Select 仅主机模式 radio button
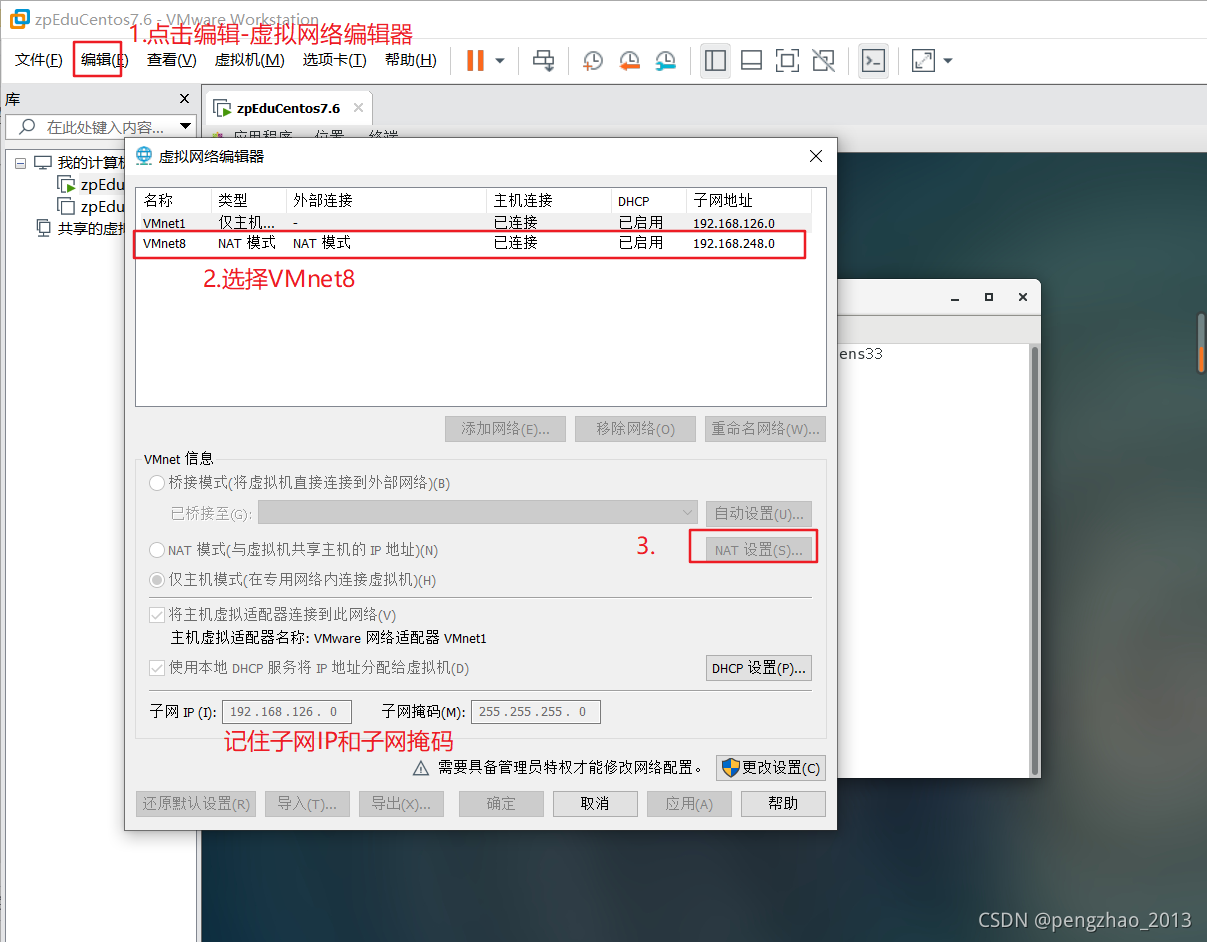Screen dimensions: 1207x942 157,580
